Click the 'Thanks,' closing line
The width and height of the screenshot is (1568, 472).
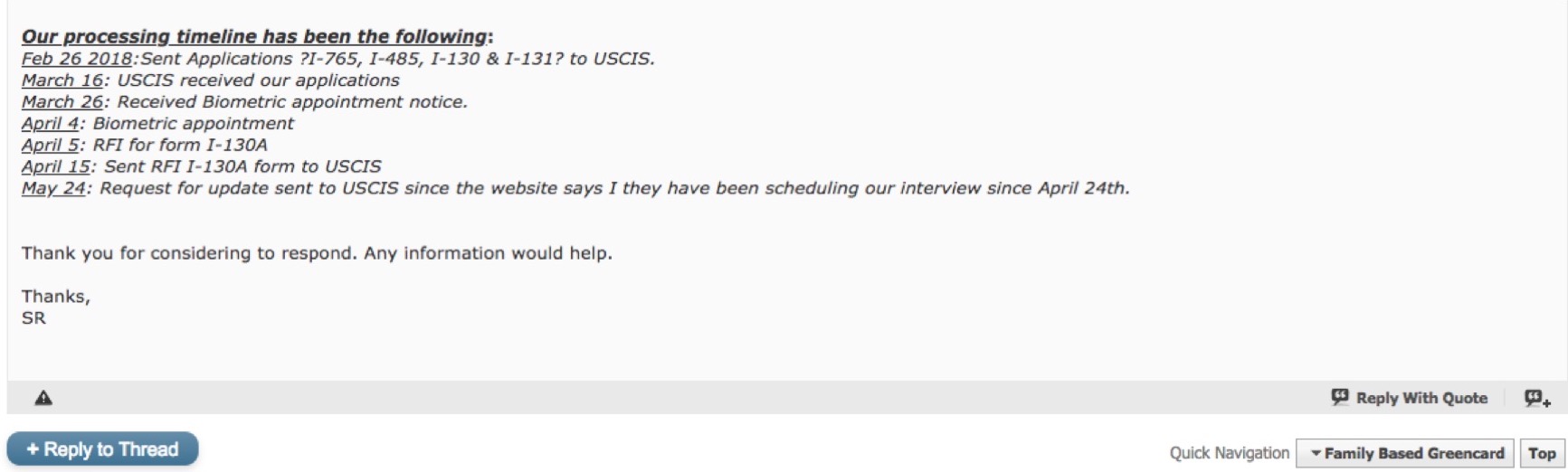(55, 297)
